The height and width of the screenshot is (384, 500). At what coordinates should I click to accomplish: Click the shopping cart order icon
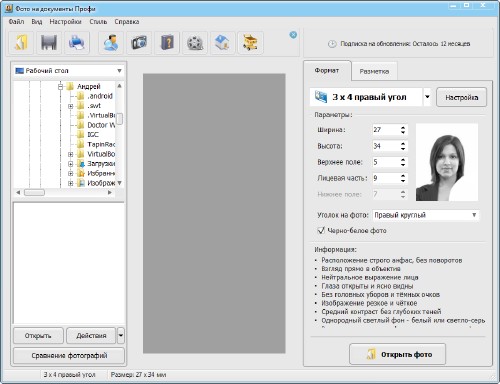tap(251, 43)
